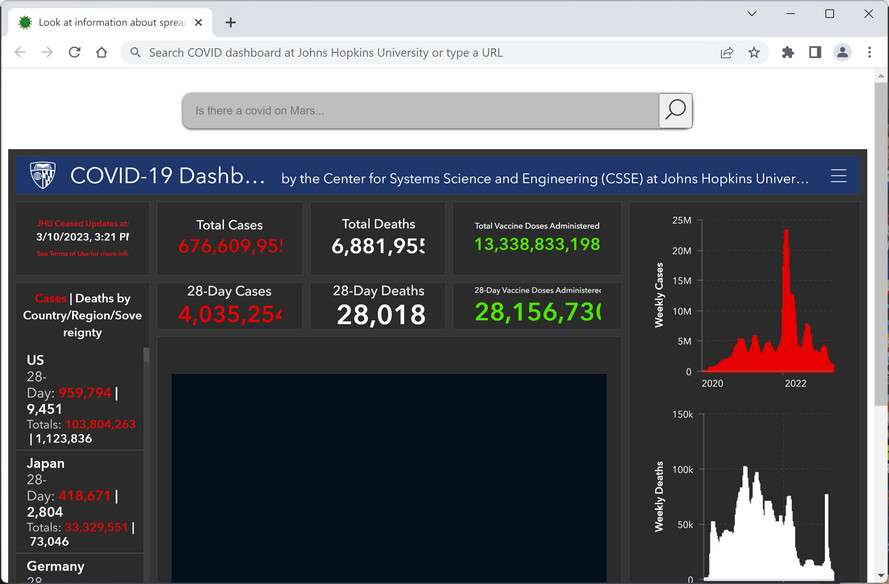This screenshot has width=889, height=584.
Task: Open a new browser tab
Action: (230, 23)
